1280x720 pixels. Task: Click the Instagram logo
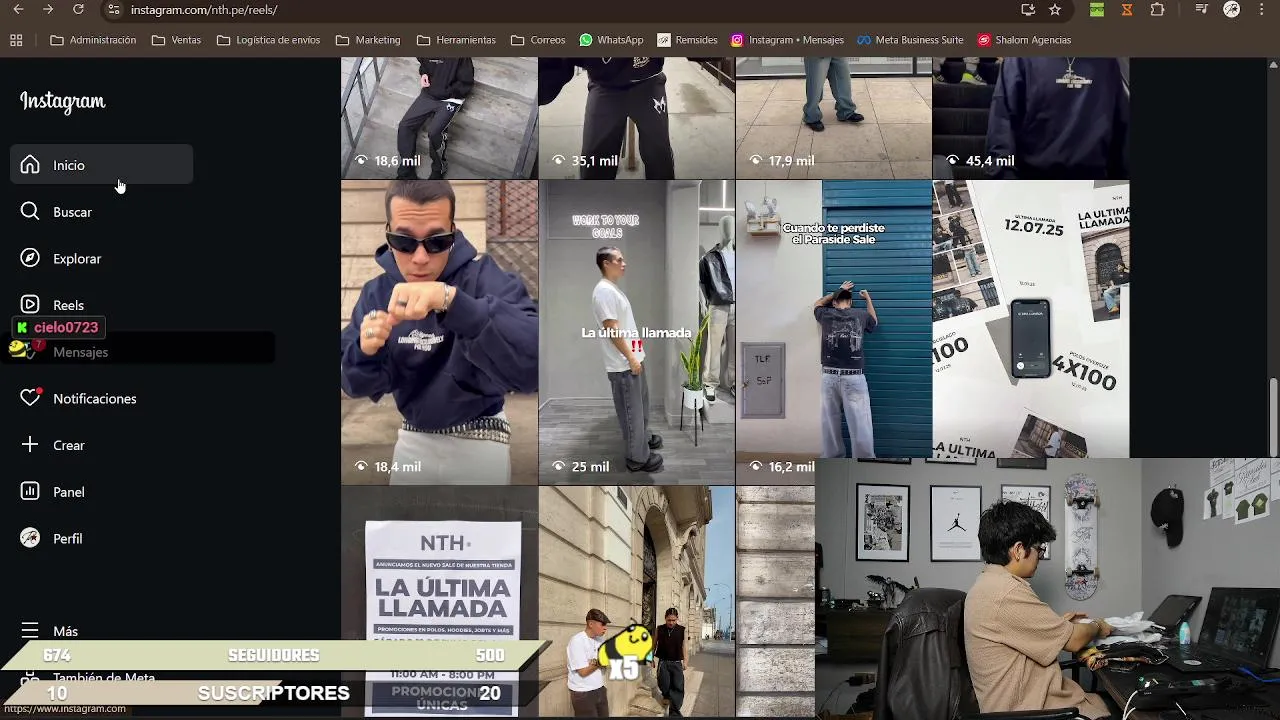pyautogui.click(x=62, y=102)
